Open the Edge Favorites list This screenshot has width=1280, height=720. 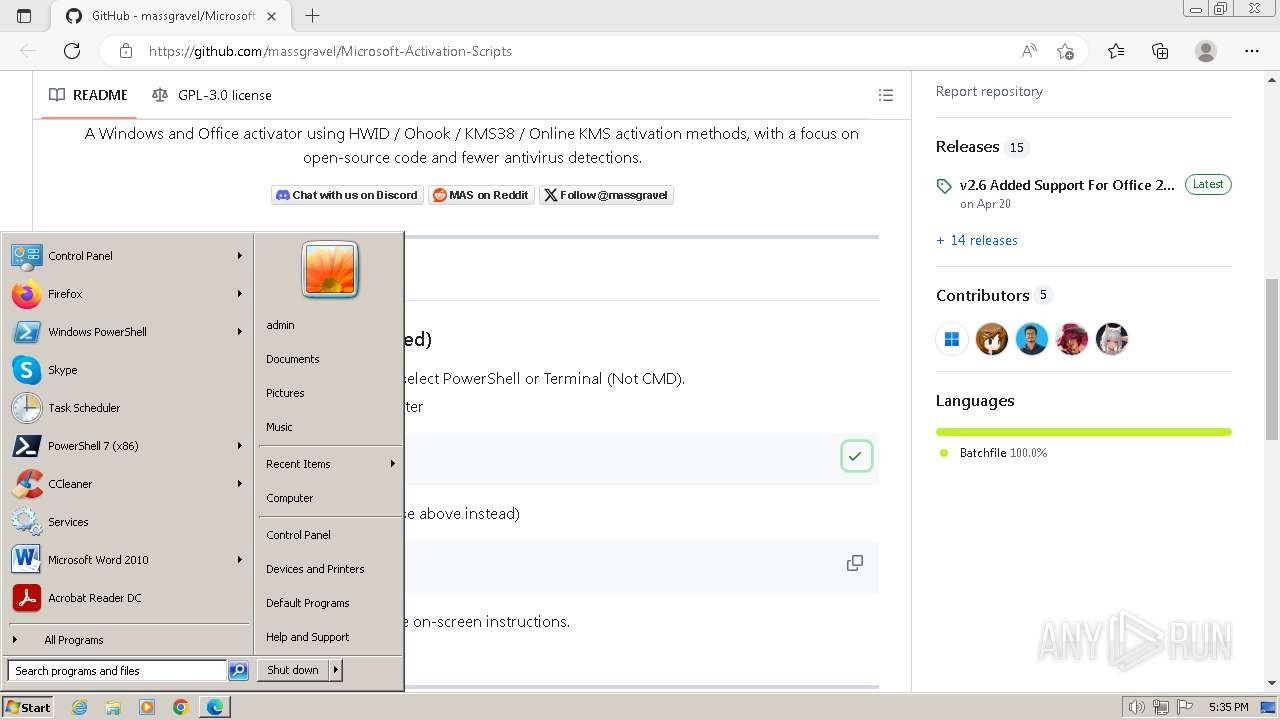click(x=1116, y=51)
